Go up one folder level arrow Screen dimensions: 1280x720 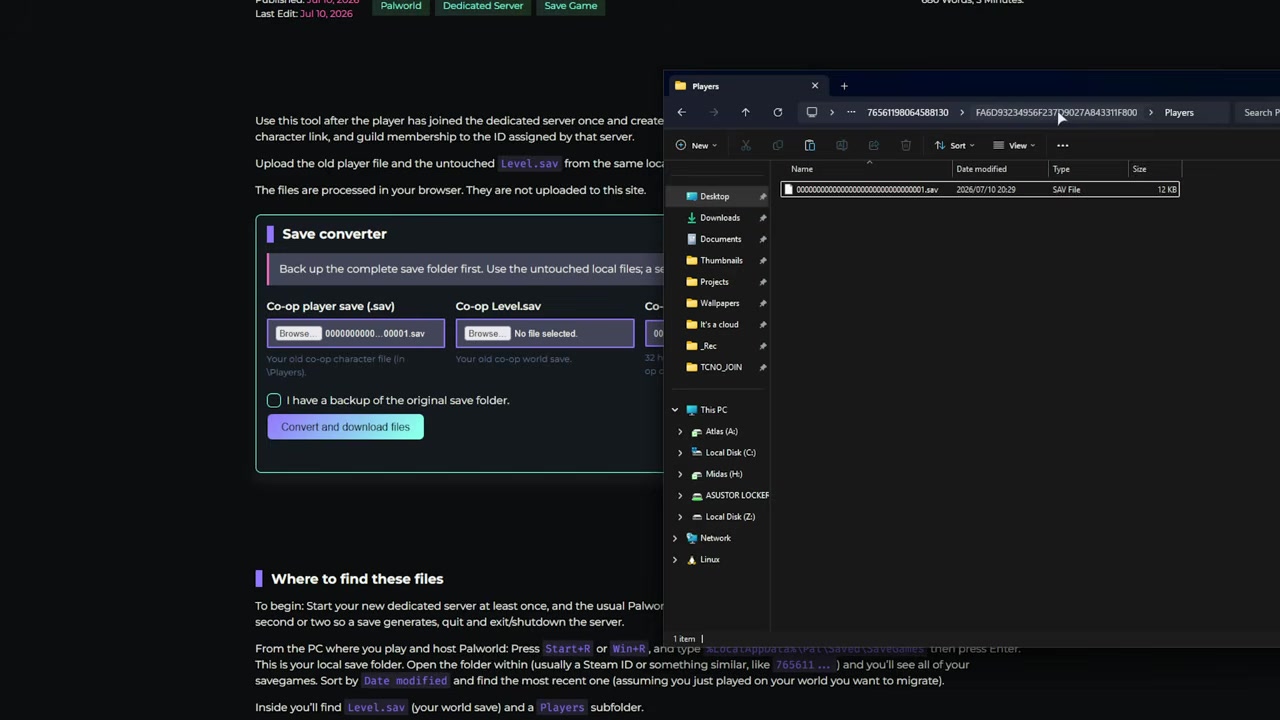(745, 112)
